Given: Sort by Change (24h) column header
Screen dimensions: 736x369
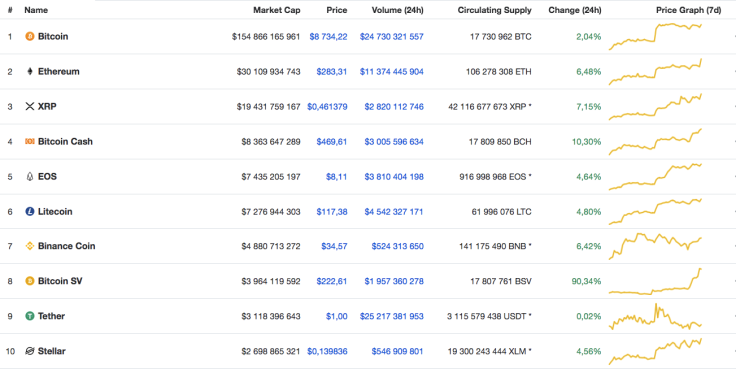Looking at the screenshot, I should pyautogui.click(x=575, y=10).
